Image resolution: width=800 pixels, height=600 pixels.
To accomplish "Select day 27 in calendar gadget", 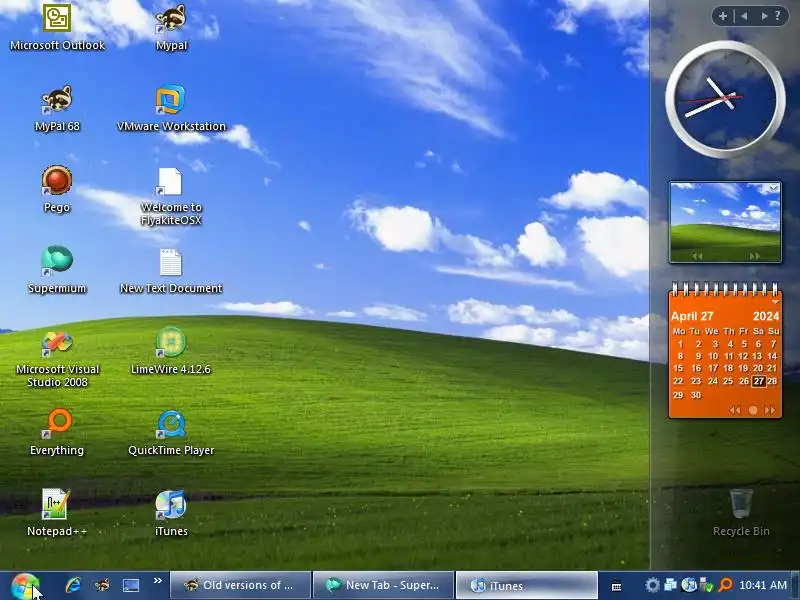I will tap(759, 381).
